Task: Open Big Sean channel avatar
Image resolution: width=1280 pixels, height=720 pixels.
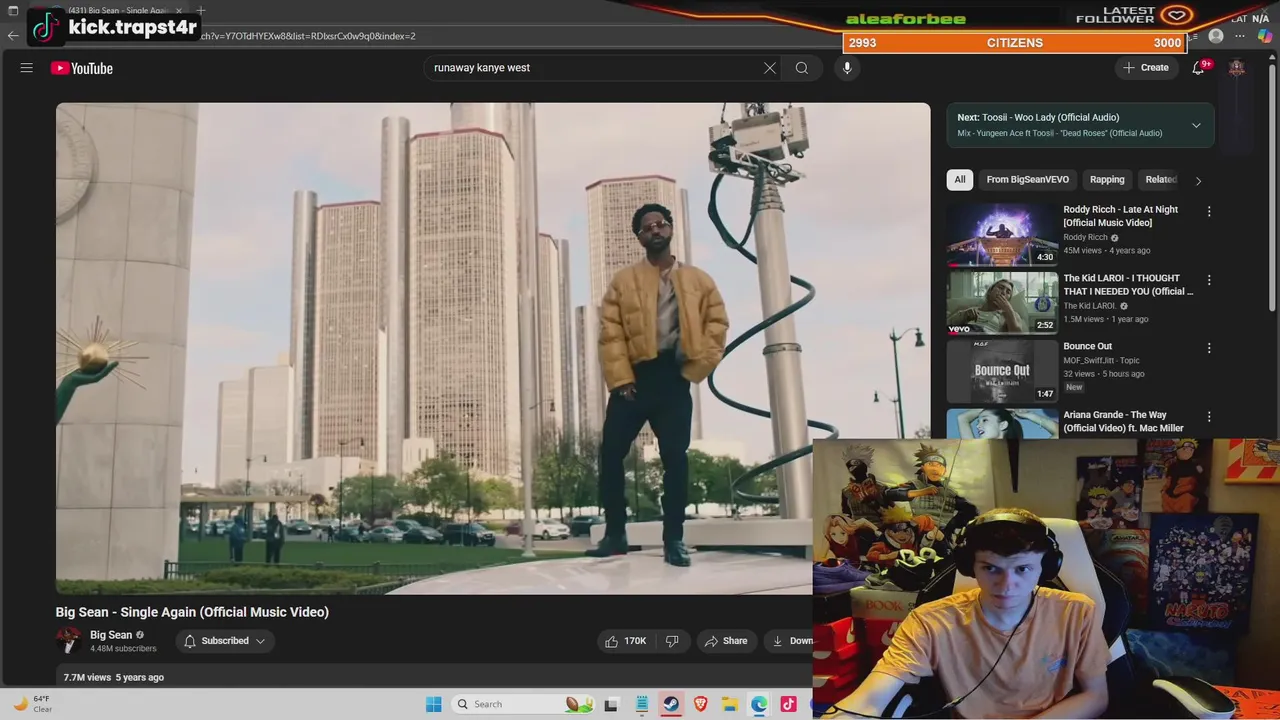Action: click(69, 640)
